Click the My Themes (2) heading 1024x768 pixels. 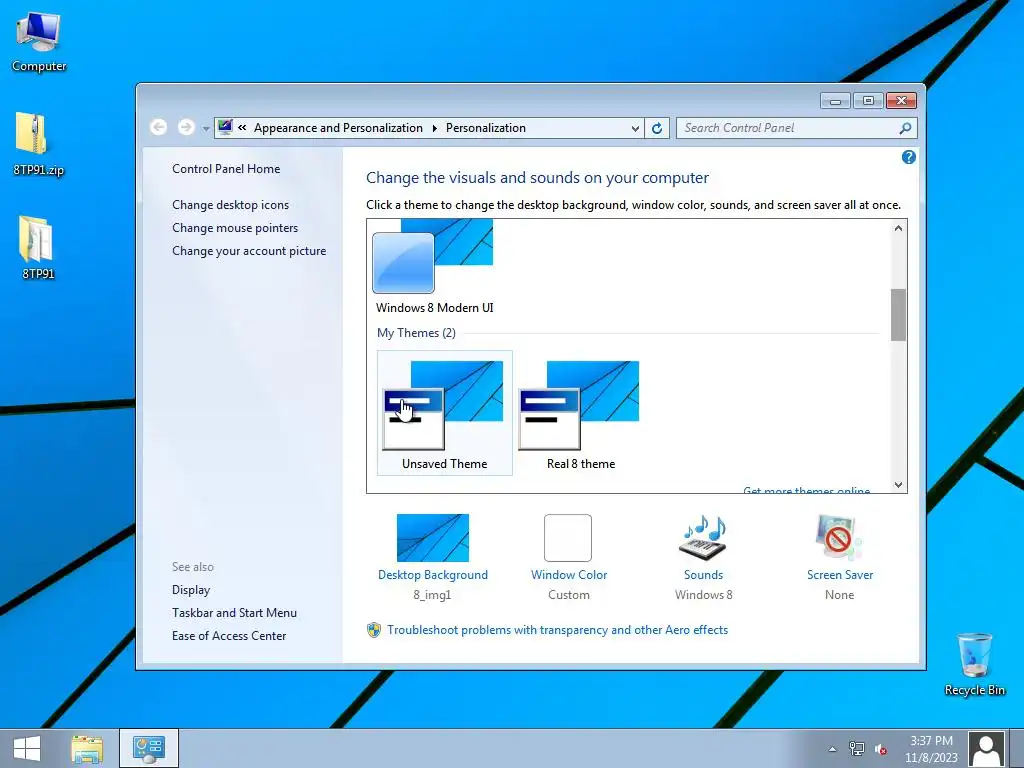pos(416,333)
